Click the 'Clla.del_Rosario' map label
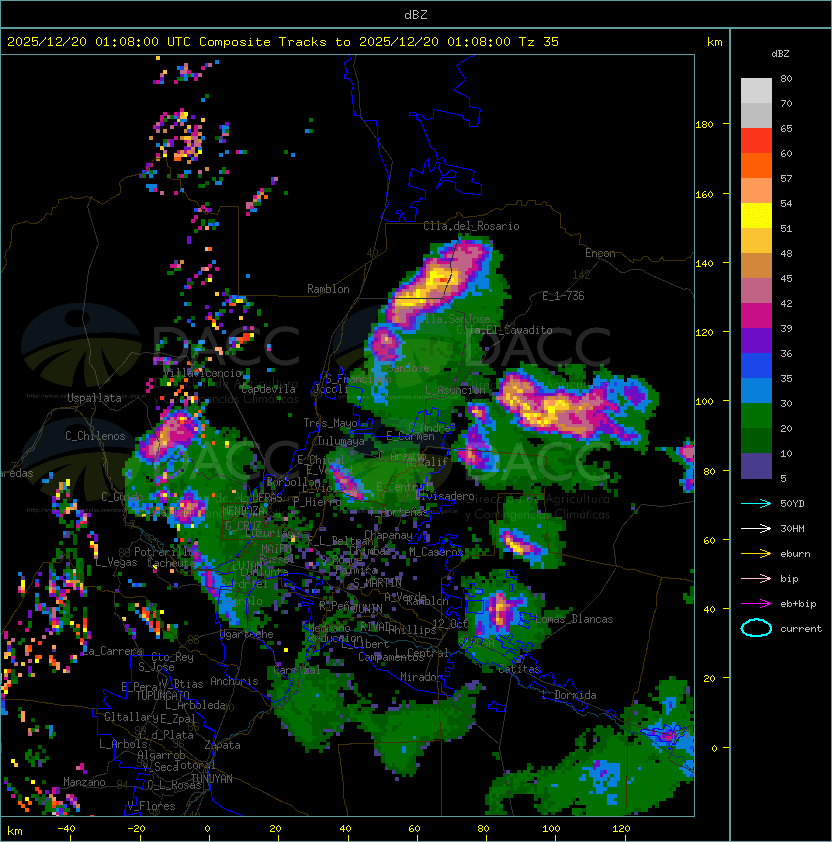The image size is (832, 842). click(471, 226)
